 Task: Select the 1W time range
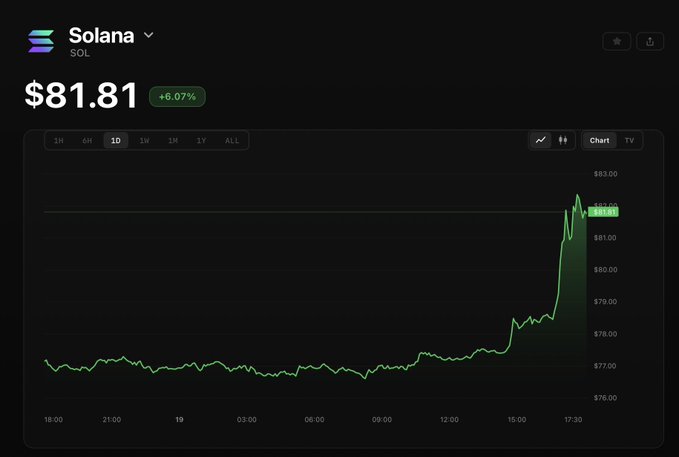[x=144, y=141]
